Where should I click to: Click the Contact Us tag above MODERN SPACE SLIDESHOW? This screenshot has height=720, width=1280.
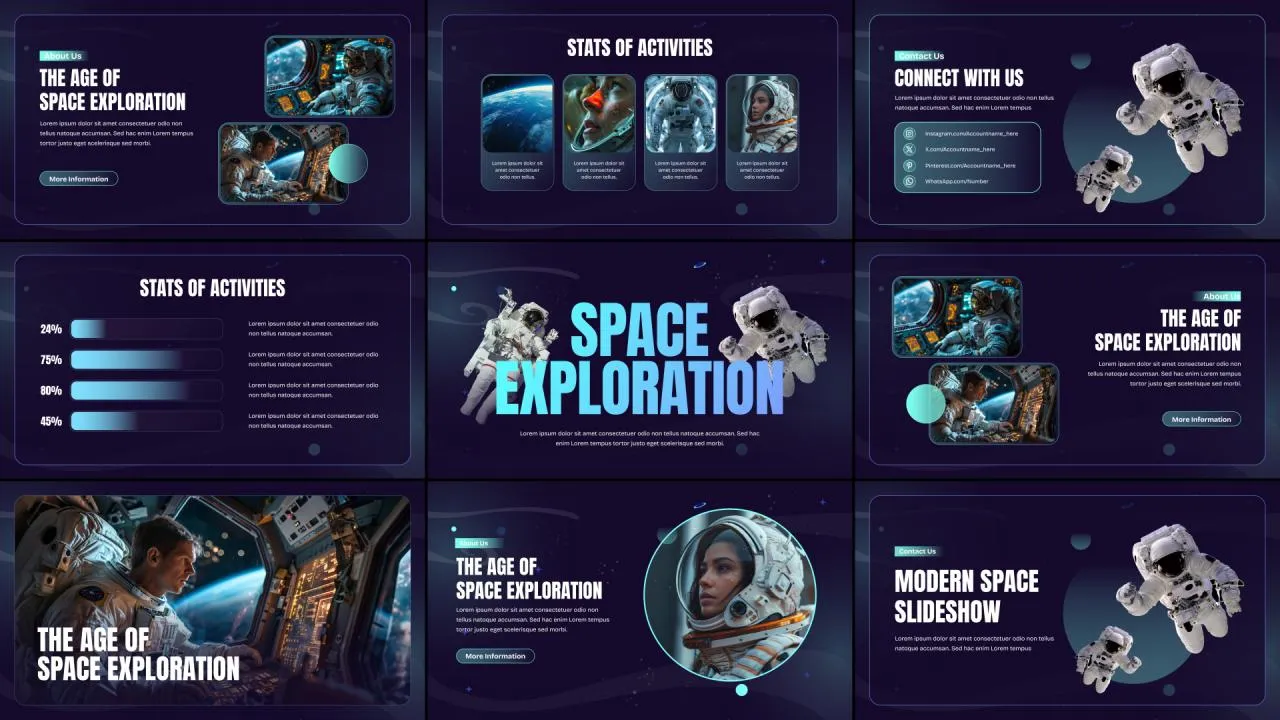click(x=917, y=551)
